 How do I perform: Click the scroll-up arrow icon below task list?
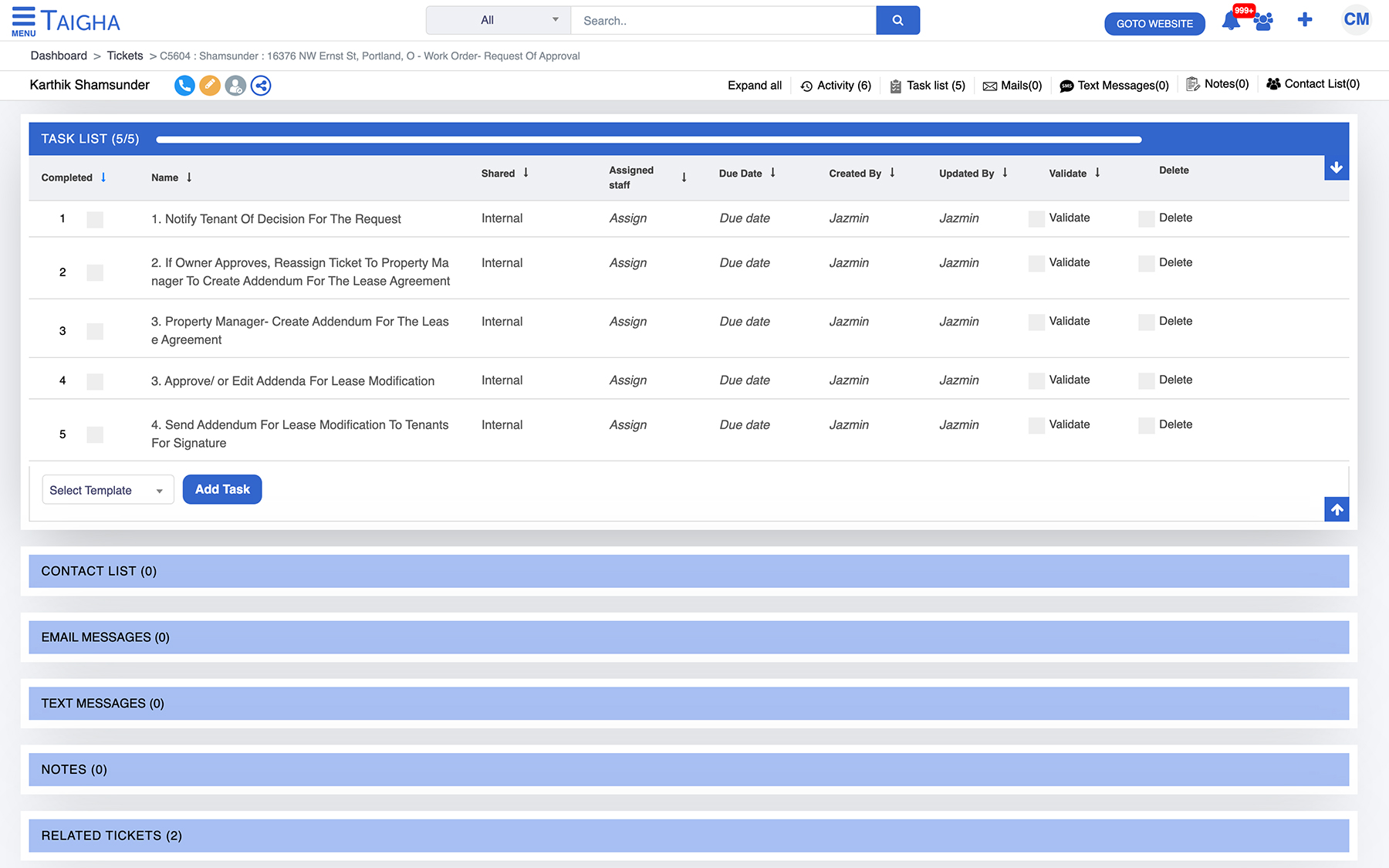[x=1337, y=509]
